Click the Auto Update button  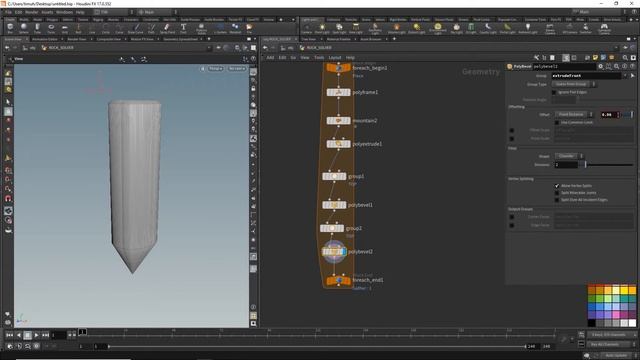[x=616, y=356]
